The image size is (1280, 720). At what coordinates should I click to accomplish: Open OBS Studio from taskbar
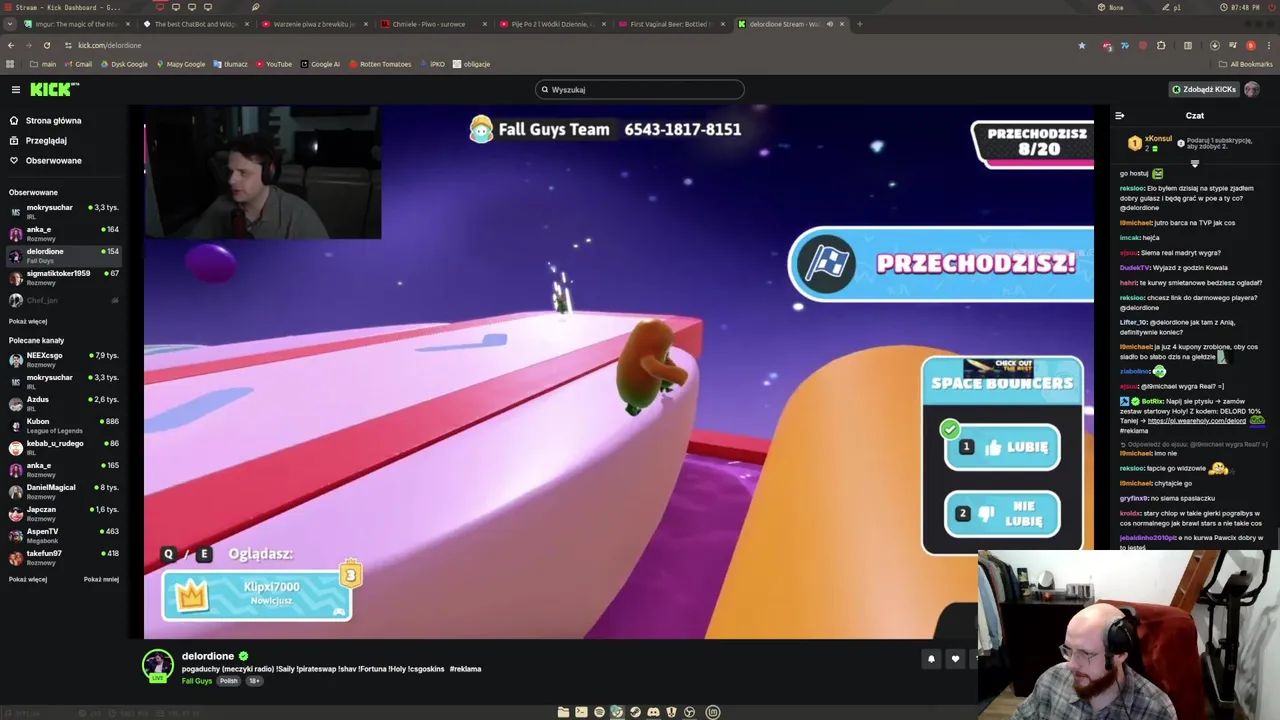pos(689,712)
